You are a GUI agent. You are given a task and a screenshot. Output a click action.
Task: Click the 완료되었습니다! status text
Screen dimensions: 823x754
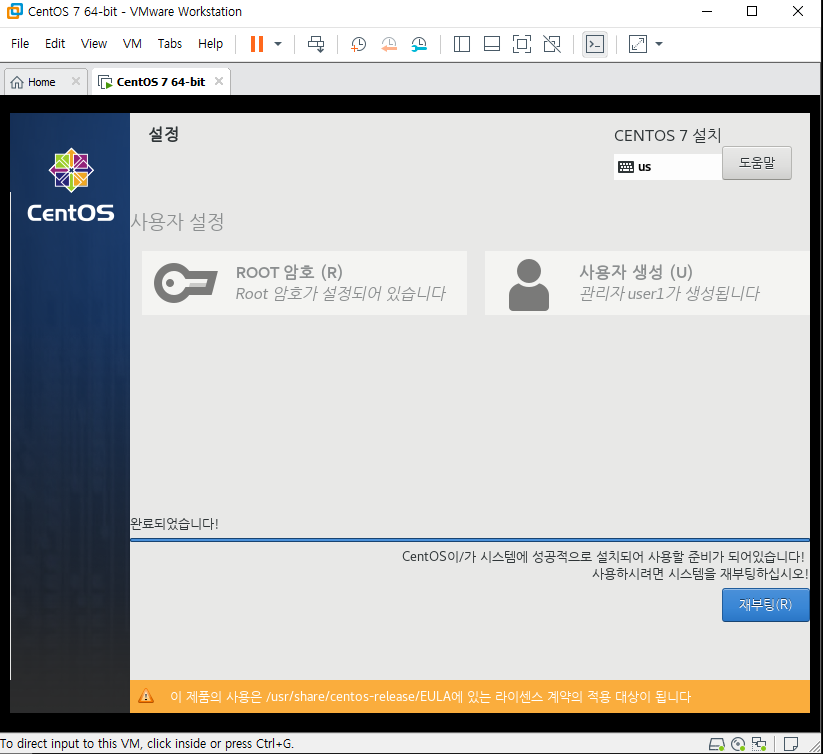click(x=174, y=524)
